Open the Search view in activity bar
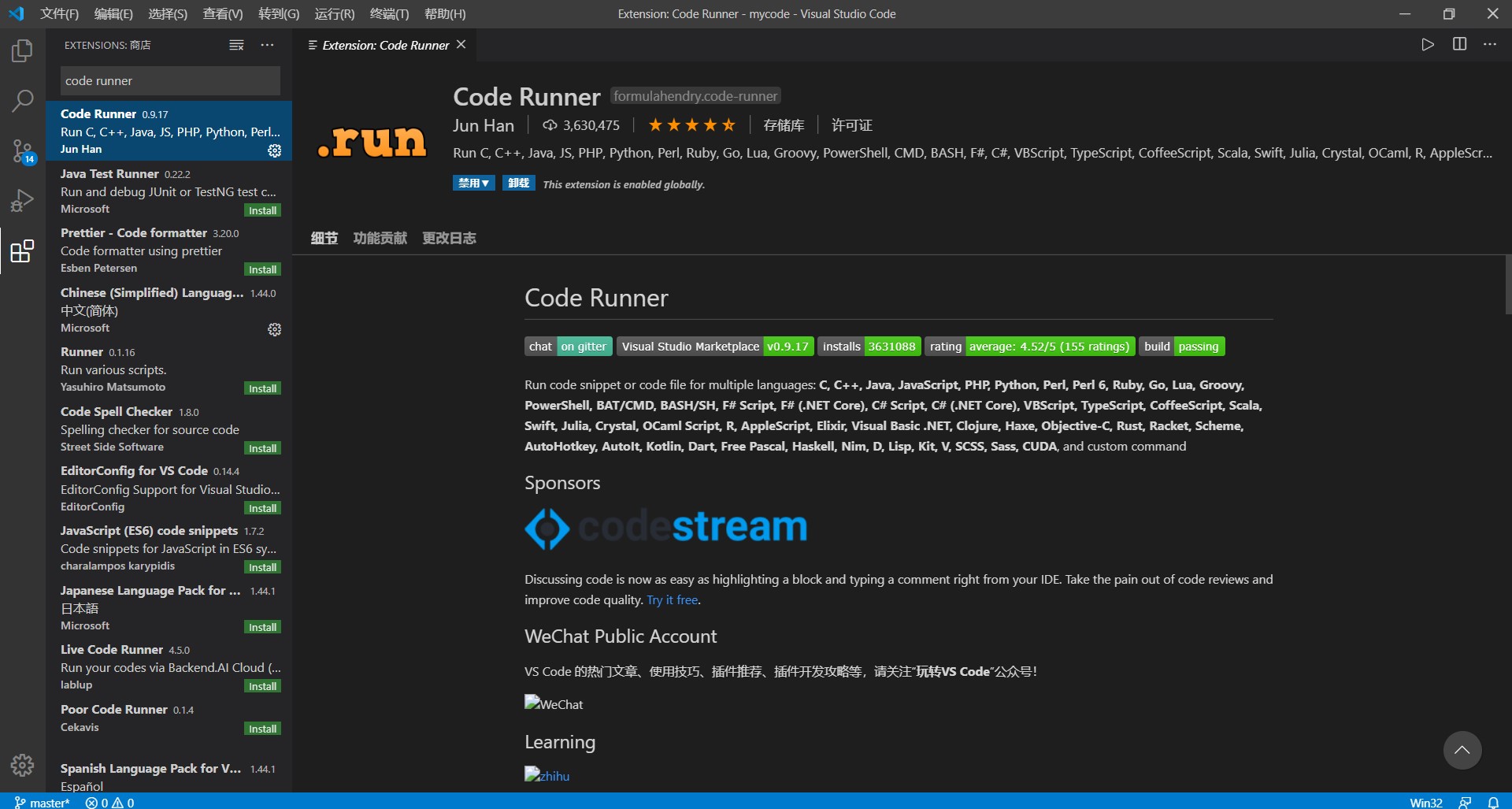This screenshot has width=1512, height=809. [x=22, y=101]
